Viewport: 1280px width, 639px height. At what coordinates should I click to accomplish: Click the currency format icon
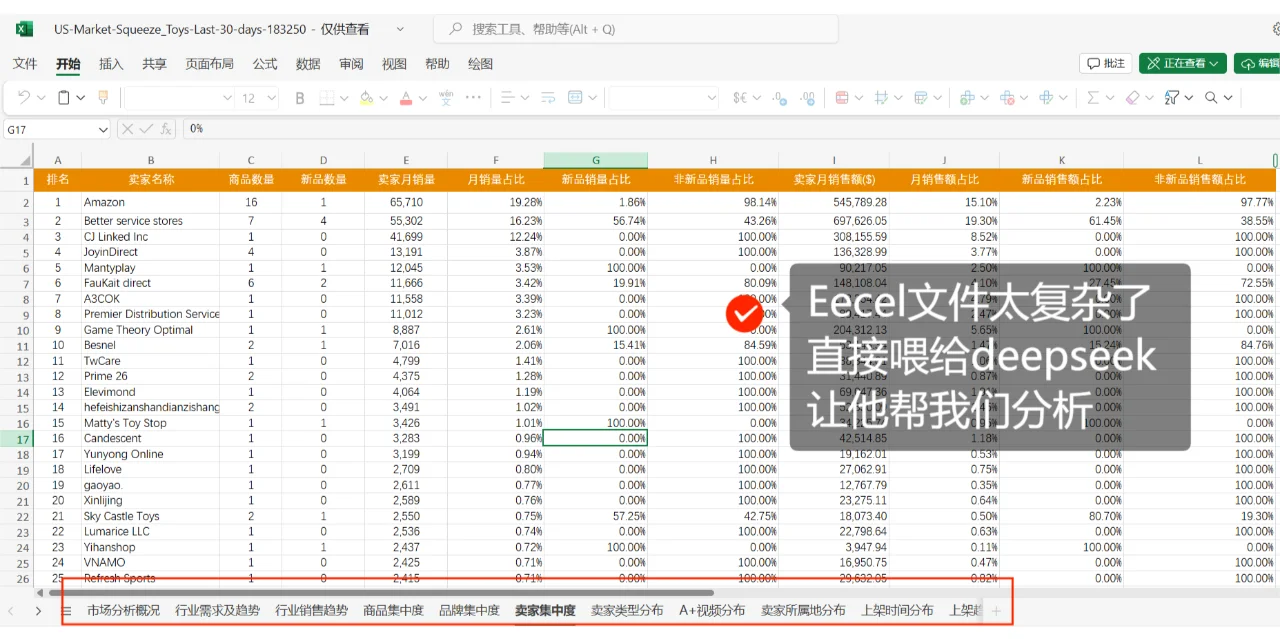tap(740, 98)
